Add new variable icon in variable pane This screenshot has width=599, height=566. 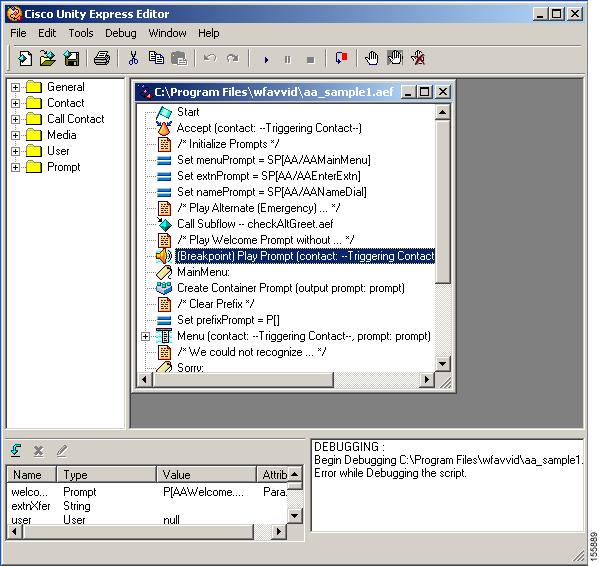[16, 451]
